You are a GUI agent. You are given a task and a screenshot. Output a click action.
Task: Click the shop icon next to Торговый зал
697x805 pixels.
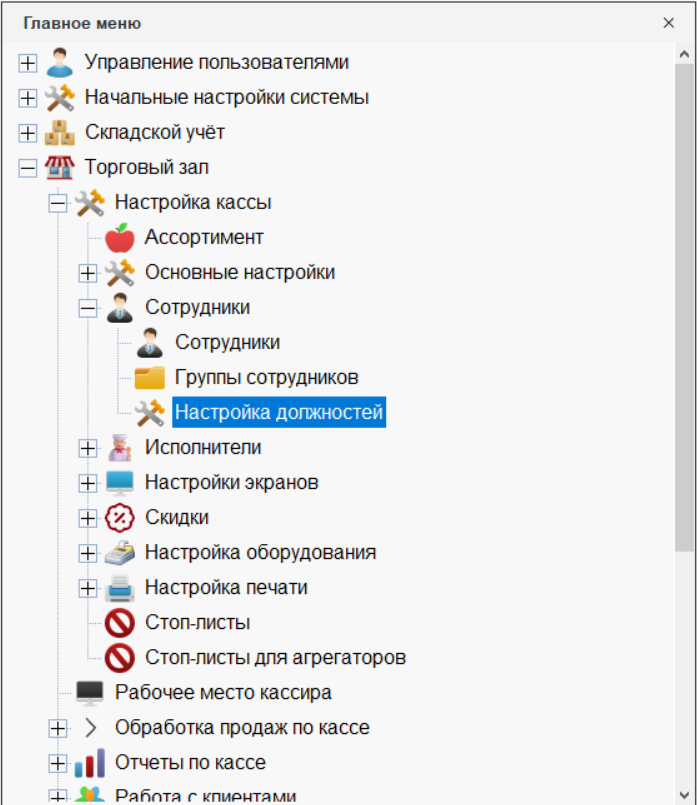tap(59, 168)
